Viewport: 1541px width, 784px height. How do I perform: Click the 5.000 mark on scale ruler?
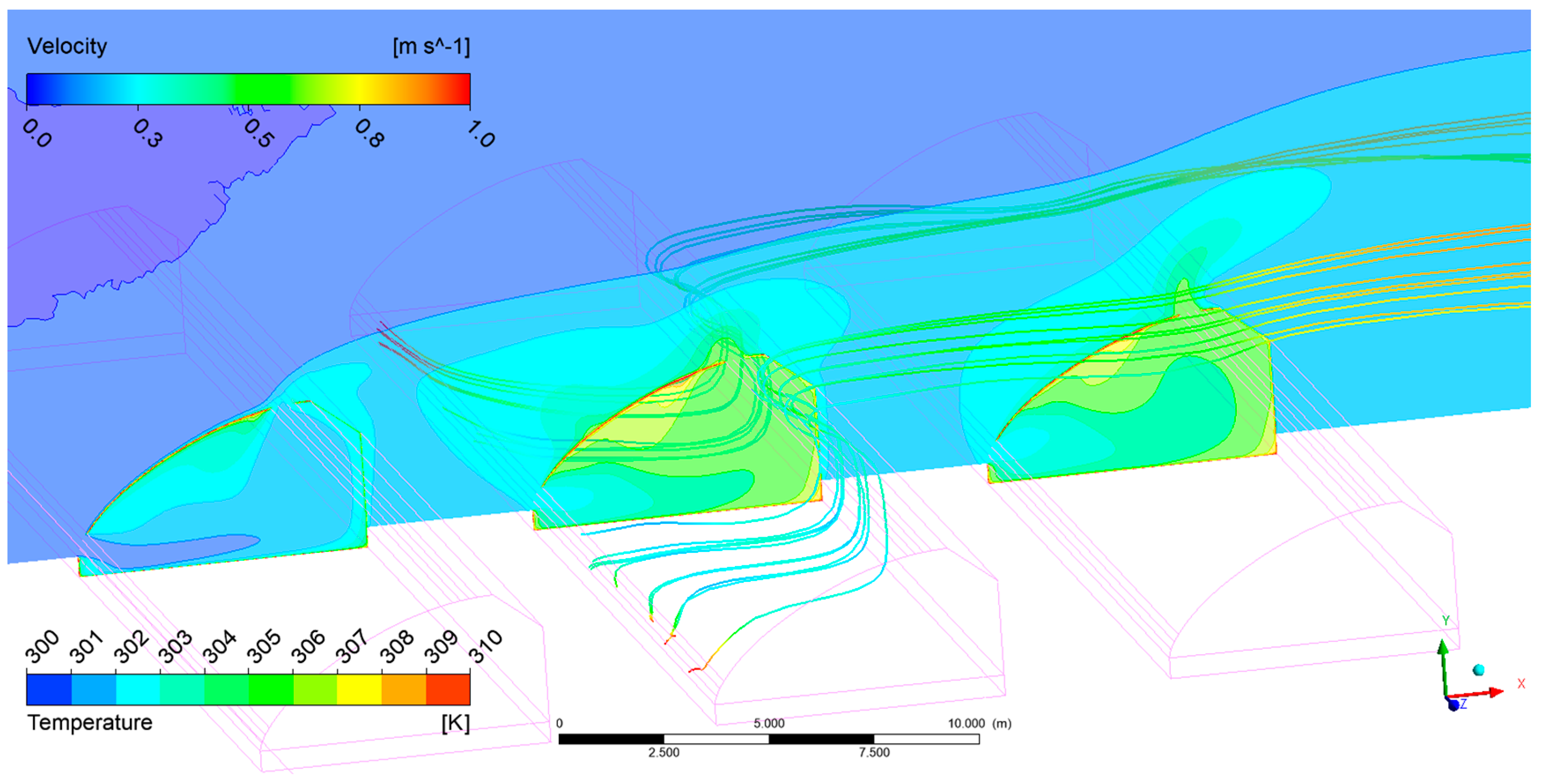coord(769,724)
